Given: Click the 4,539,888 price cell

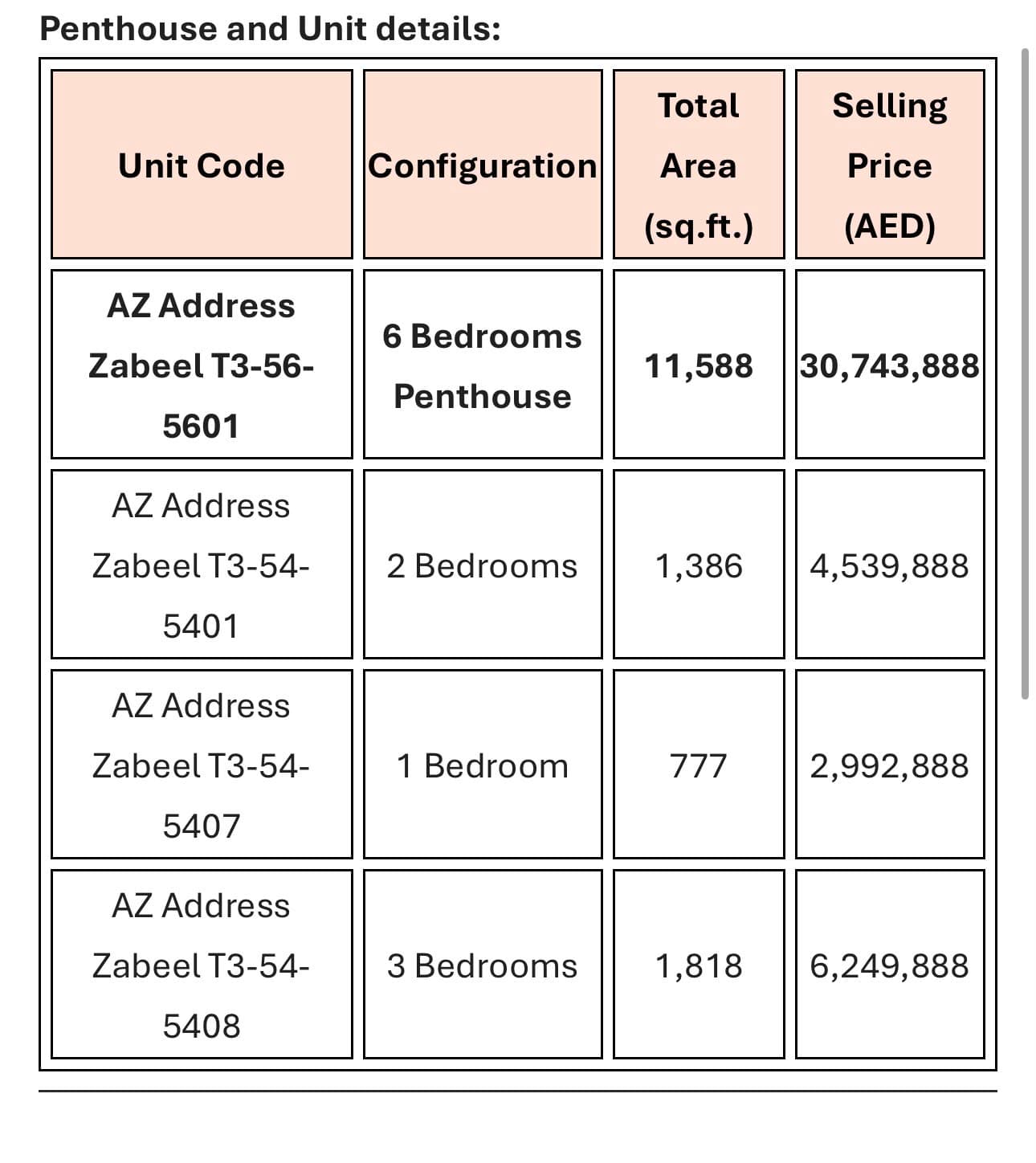Looking at the screenshot, I should point(890,564).
